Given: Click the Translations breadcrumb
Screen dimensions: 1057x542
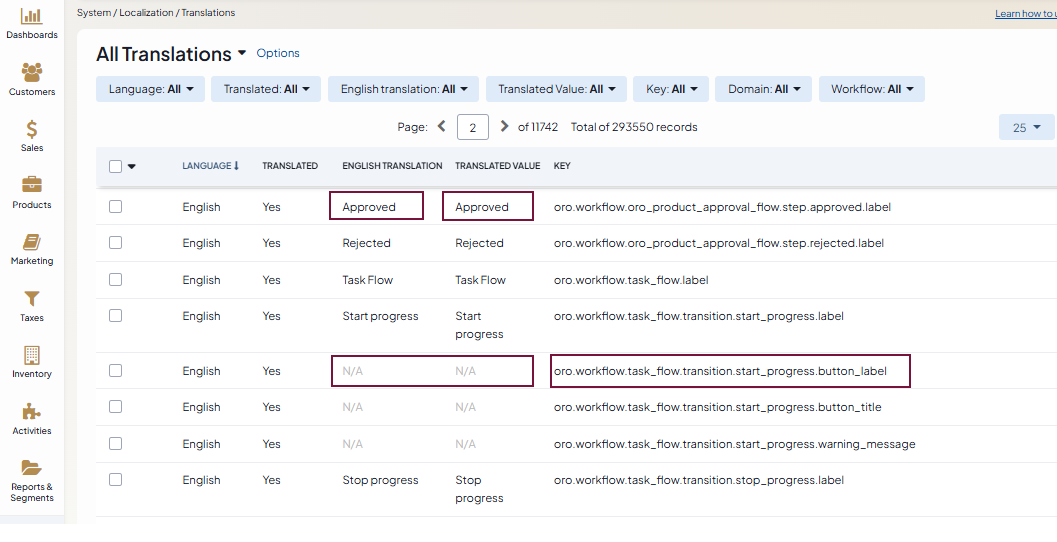Looking at the screenshot, I should tap(208, 13).
